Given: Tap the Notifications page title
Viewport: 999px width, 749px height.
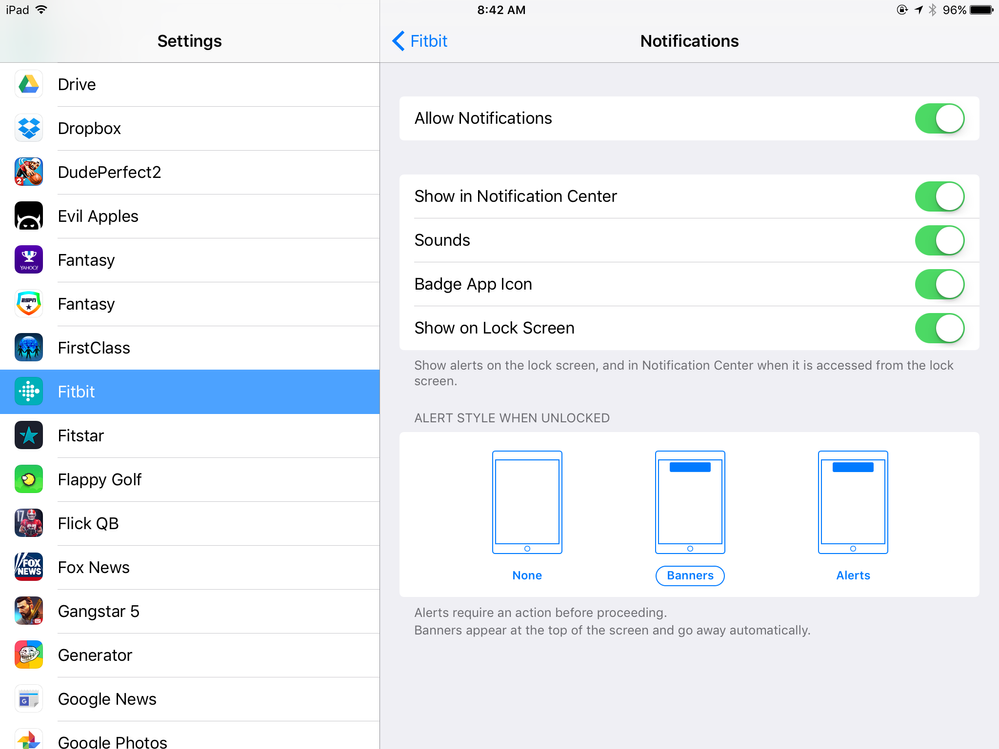Looking at the screenshot, I should click(x=689, y=41).
